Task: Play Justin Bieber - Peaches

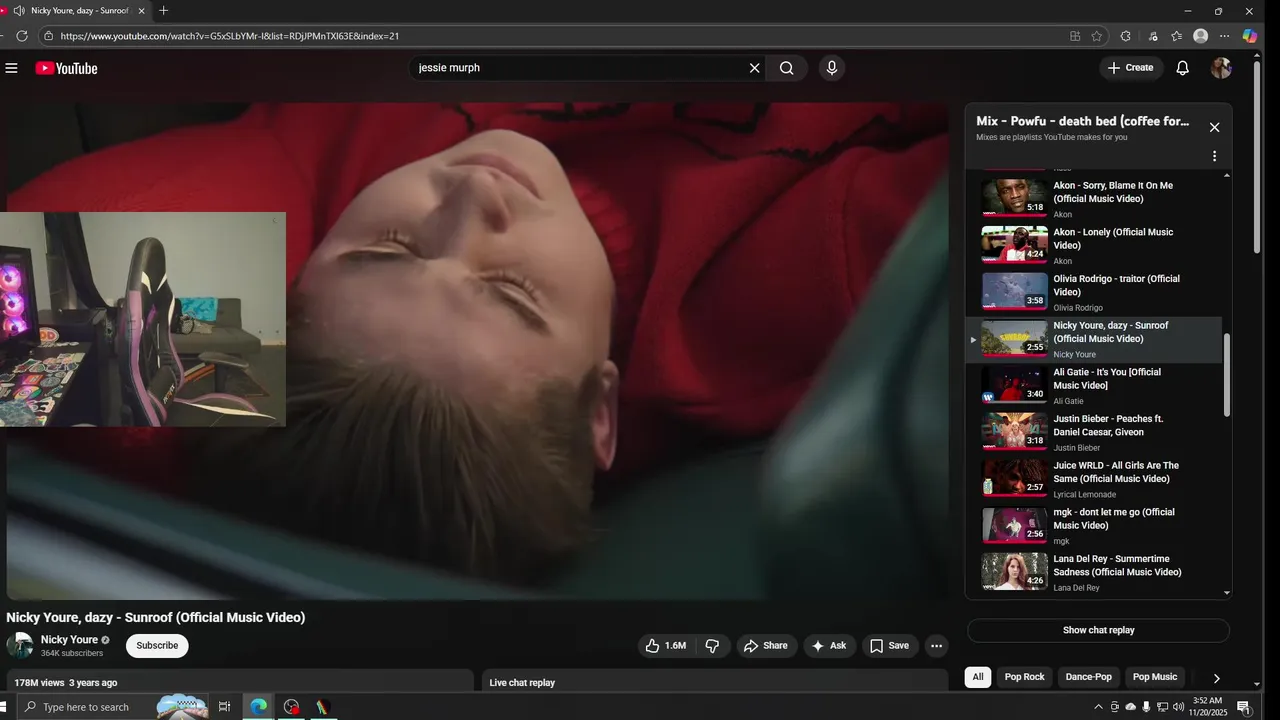Action: click(x=1094, y=432)
